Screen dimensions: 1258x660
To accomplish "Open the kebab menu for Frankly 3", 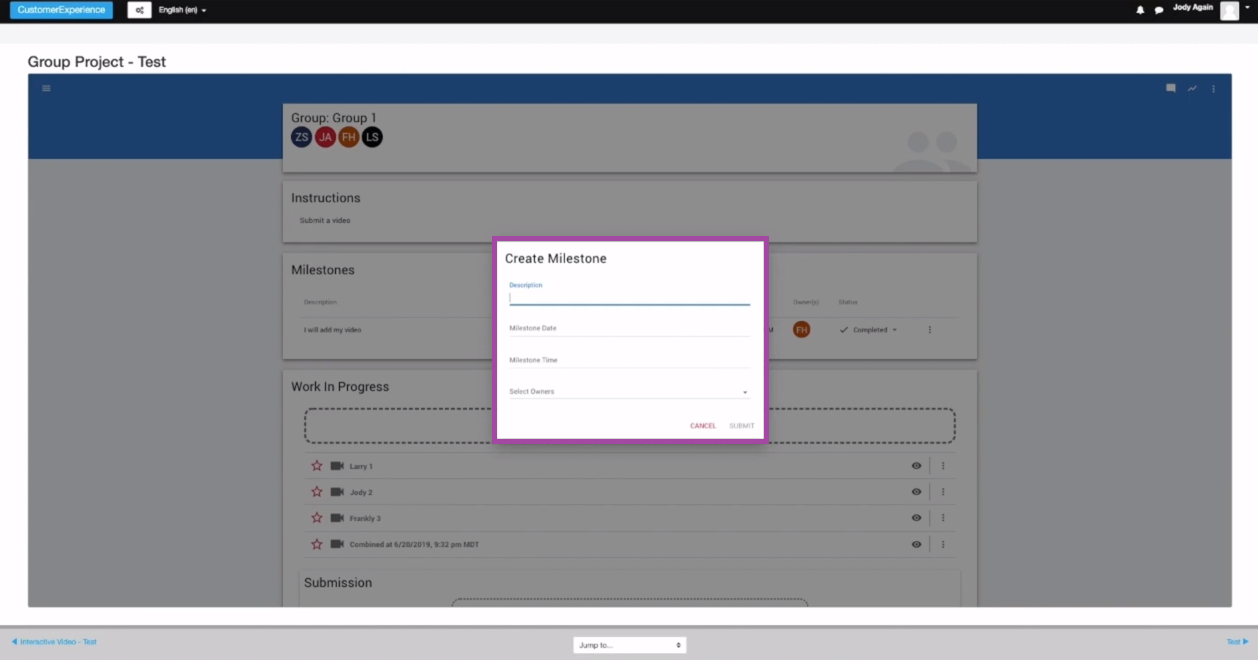I will coord(943,518).
